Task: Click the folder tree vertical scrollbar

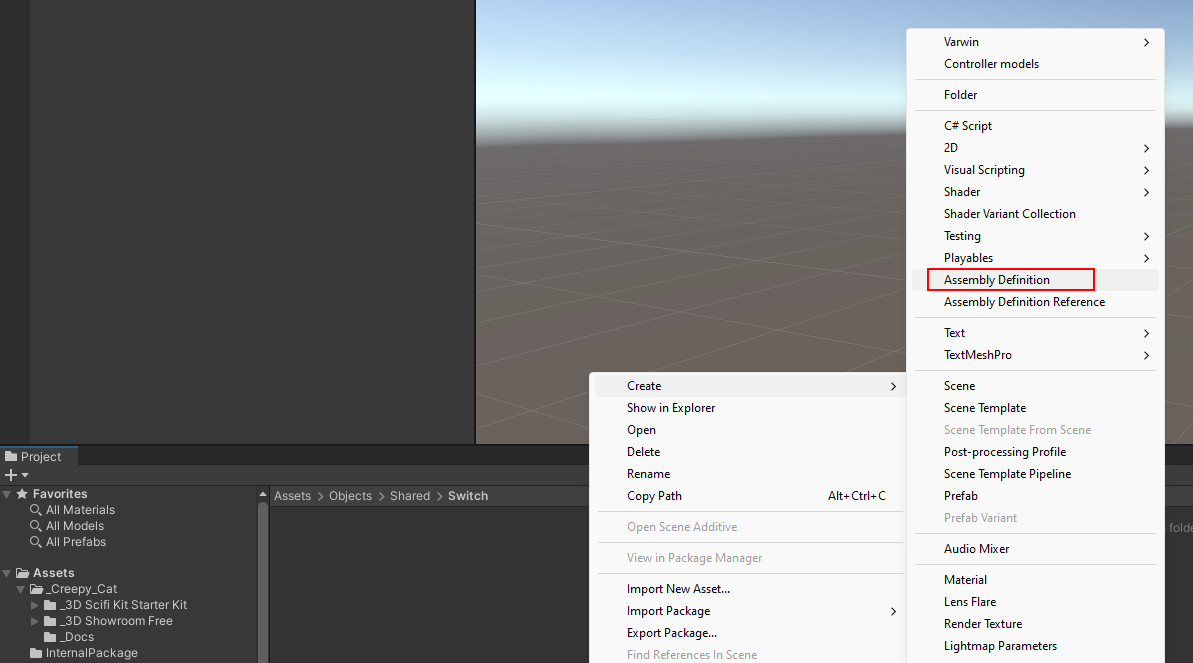Action: 263,580
